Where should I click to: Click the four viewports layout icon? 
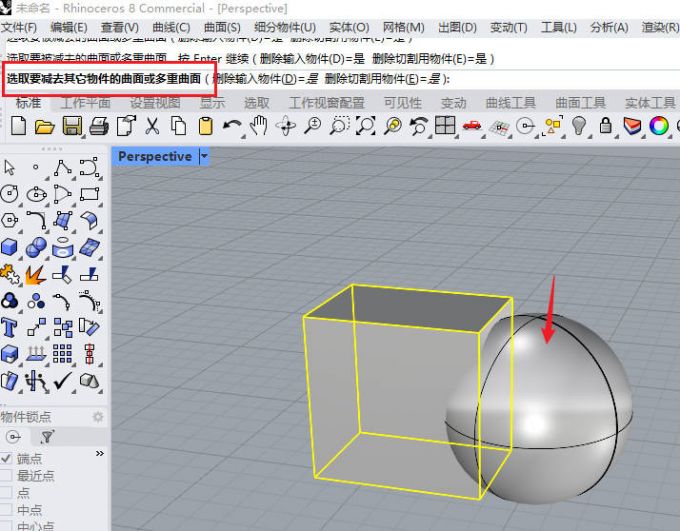445,125
